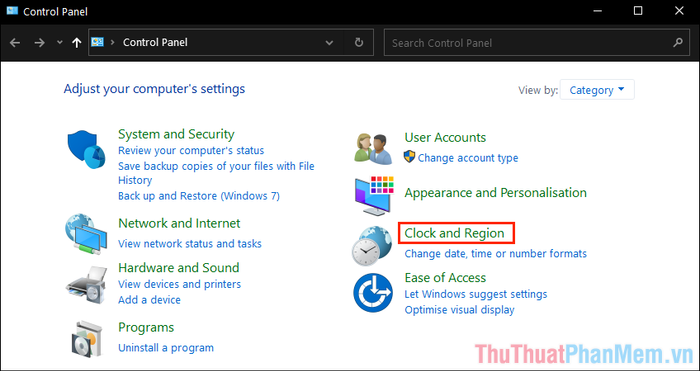The width and height of the screenshot is (700, 371).
Task: Select View devices and printers
Action: point(179,284)
